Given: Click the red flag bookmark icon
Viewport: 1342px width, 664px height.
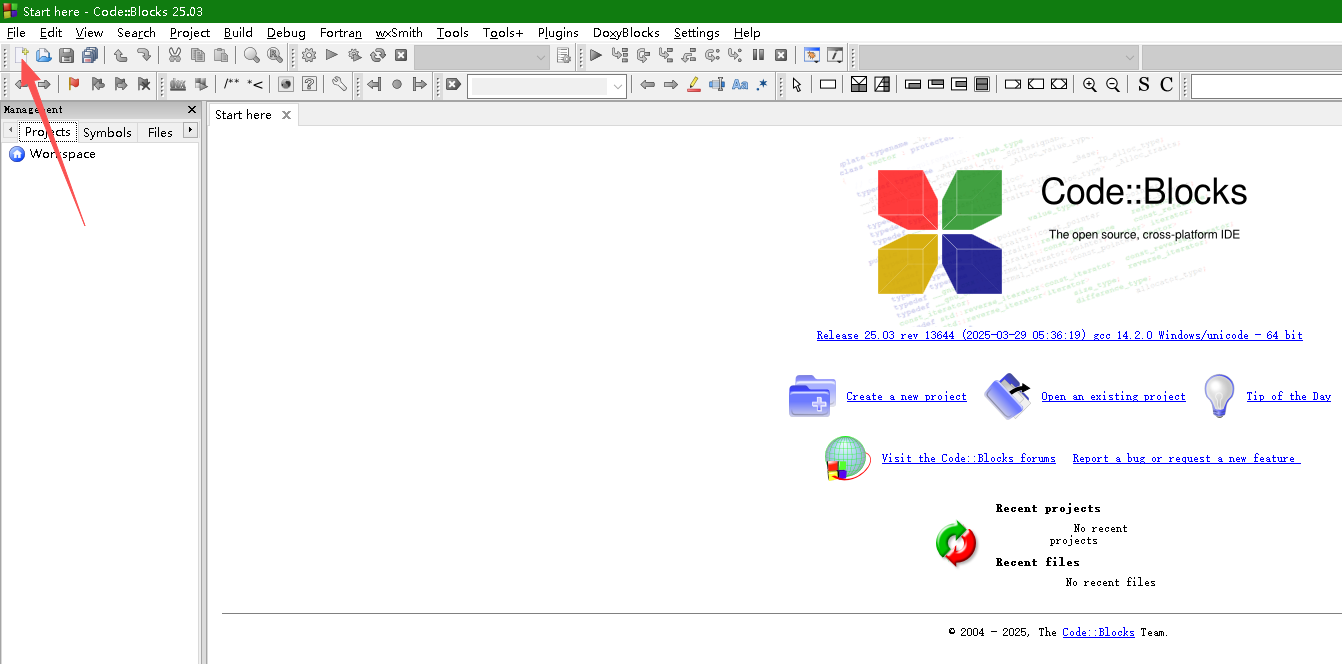Looking at the screenshot, I should (74, 85).
